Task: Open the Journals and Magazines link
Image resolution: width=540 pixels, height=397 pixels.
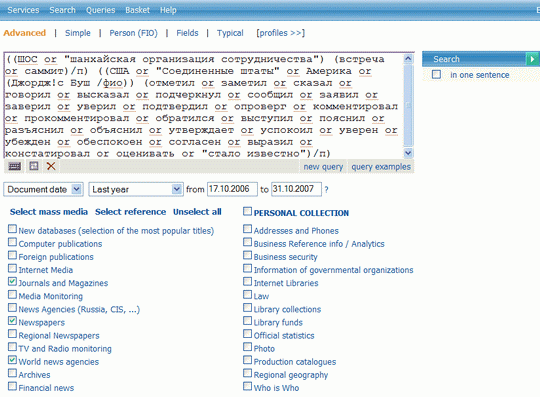Action: 63,283
